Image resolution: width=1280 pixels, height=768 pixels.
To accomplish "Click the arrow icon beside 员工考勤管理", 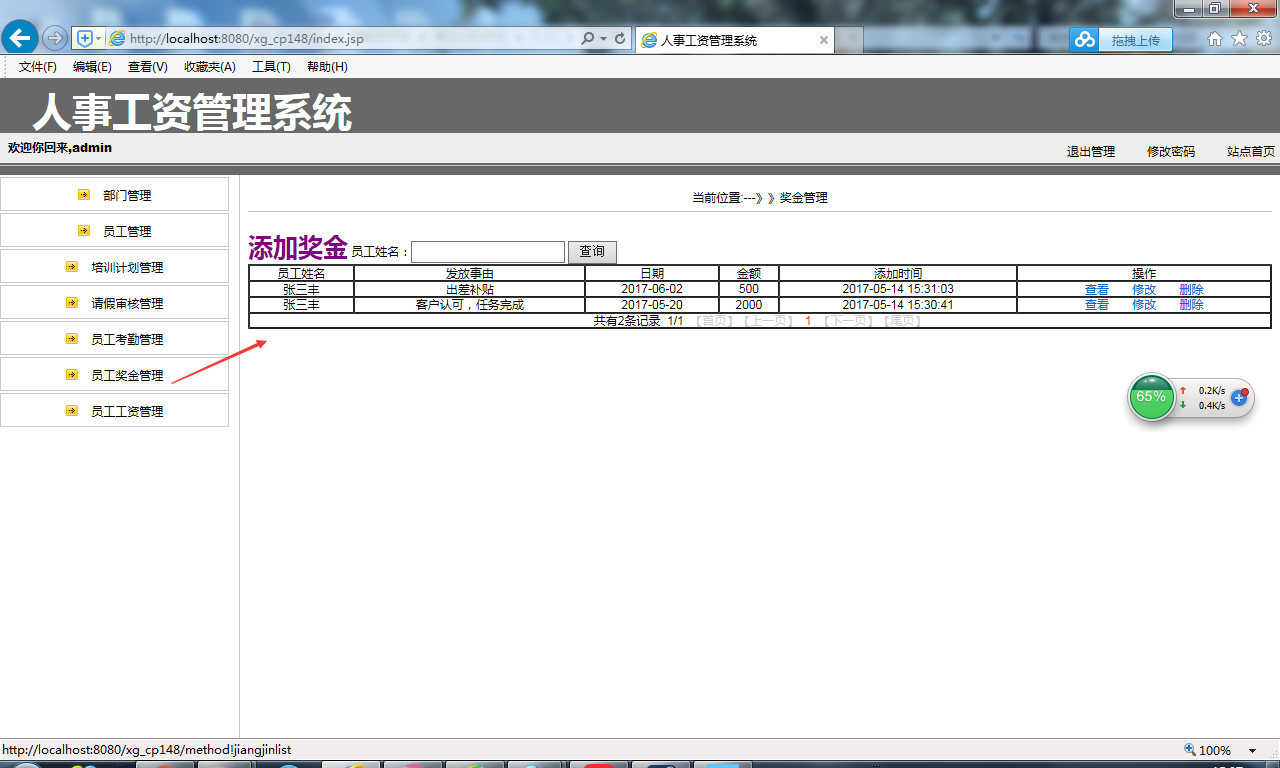I will (72, 339).
